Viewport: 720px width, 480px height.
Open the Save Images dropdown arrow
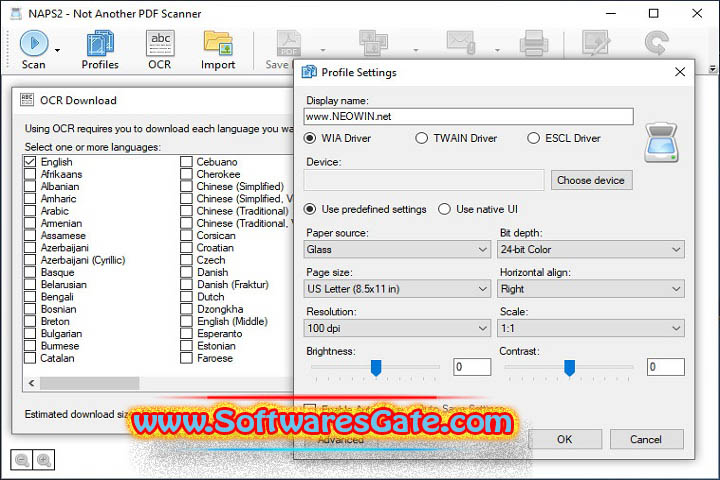pyautogui.click(x=416, y=50)
